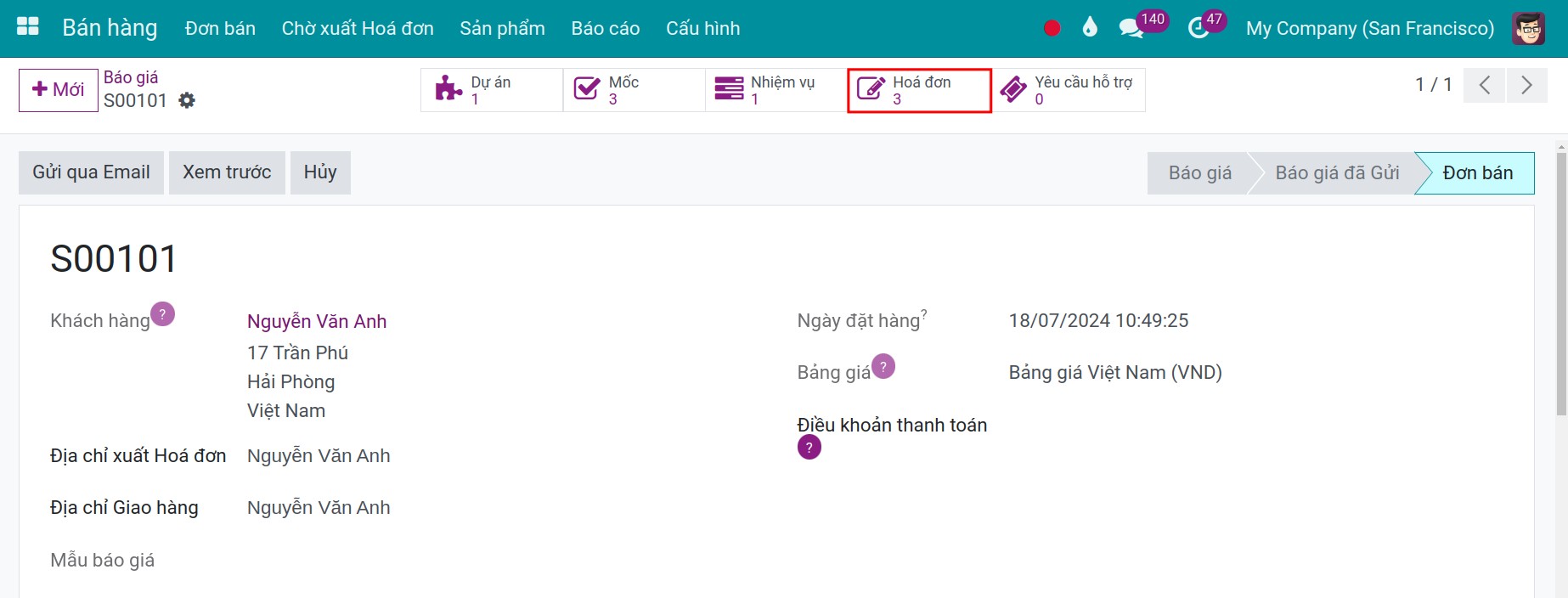Open Cấu hình menu
The width and height of the screenshot is (1568, 598).
(x=702, y=28)
